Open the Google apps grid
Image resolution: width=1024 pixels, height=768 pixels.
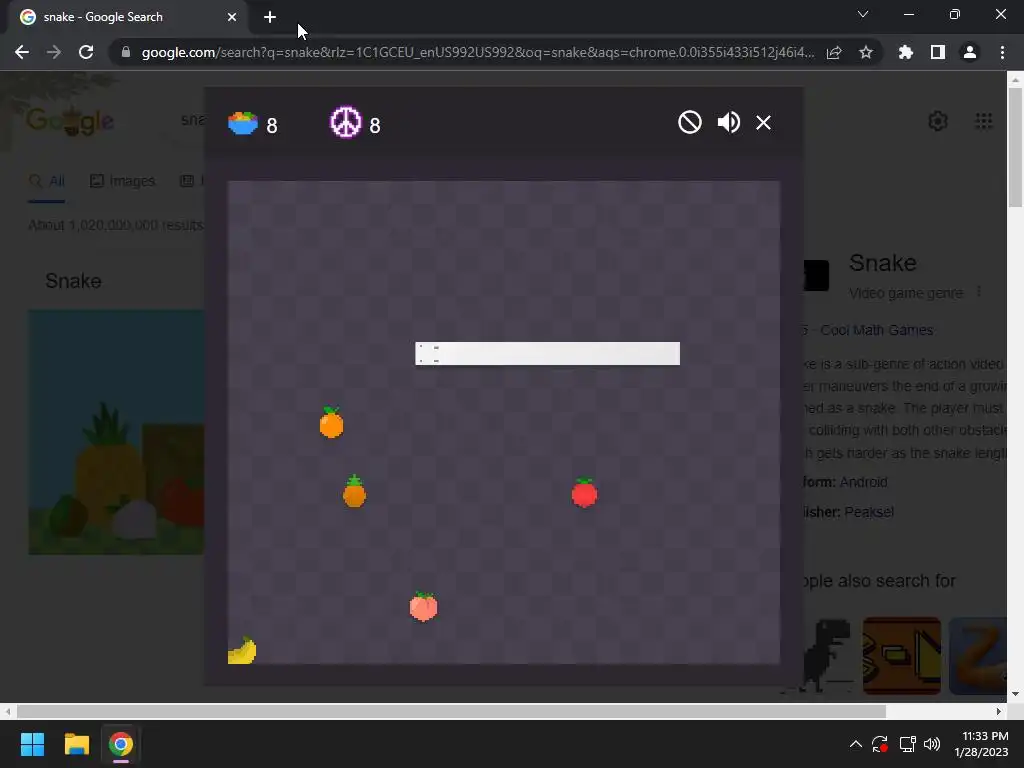[984, 121]
